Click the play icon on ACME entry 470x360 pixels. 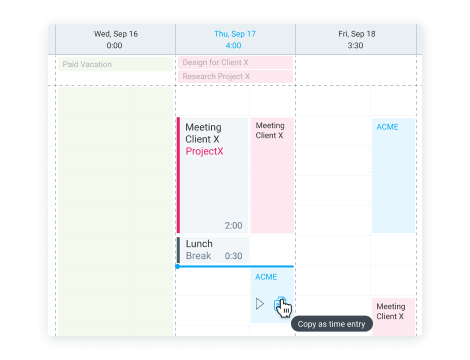pos(260,304)
